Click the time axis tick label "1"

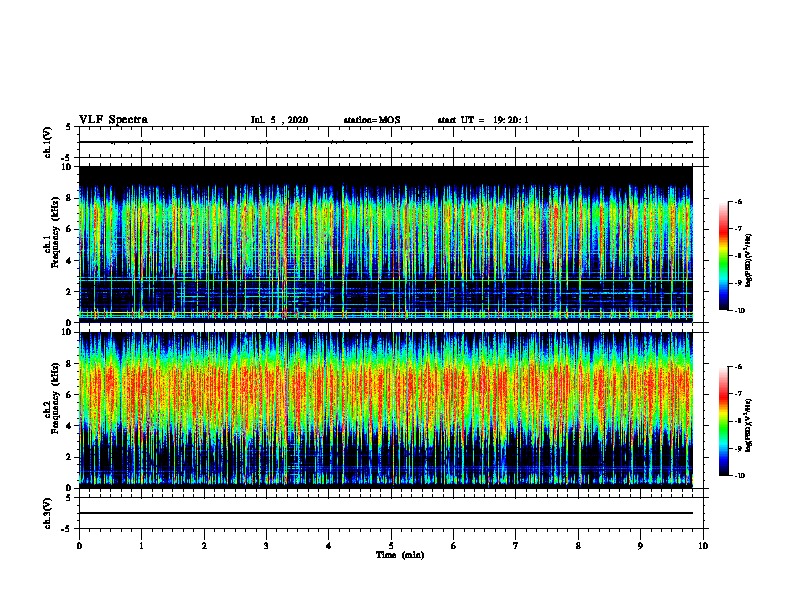[141, 546]
